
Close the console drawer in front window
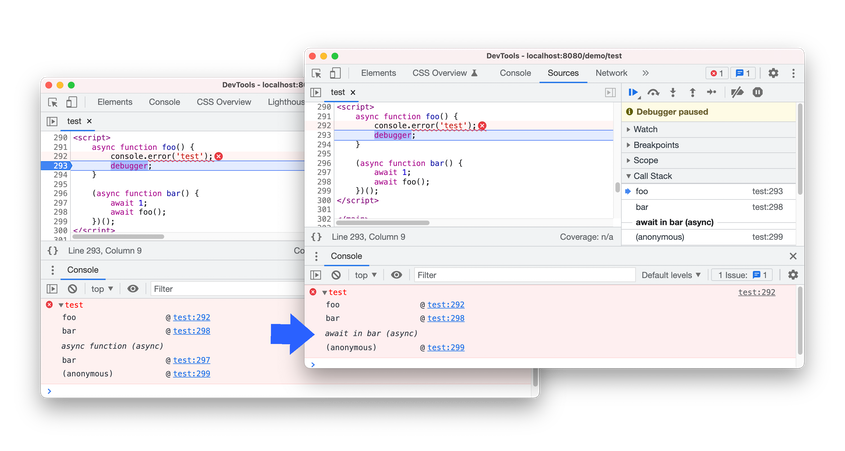pos(793,256)
